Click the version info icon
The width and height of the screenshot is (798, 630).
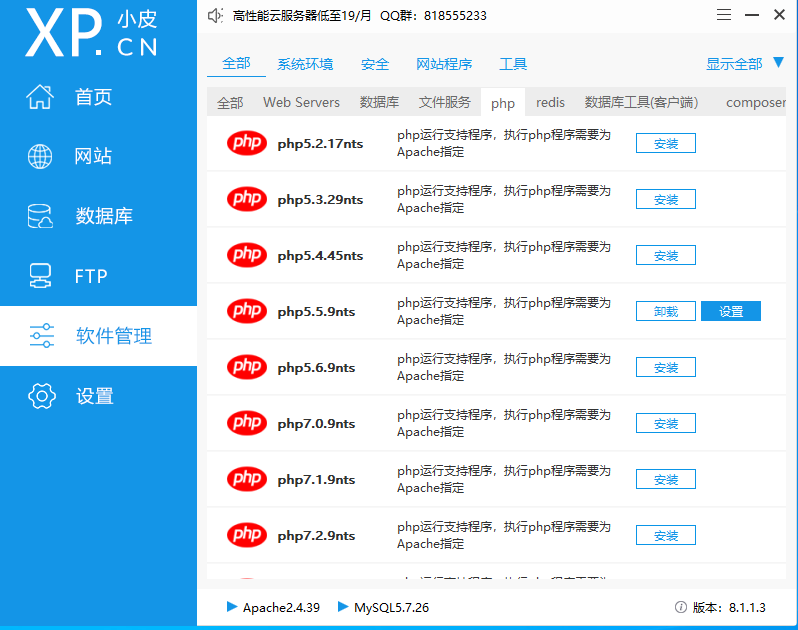(x=680, y=607)
